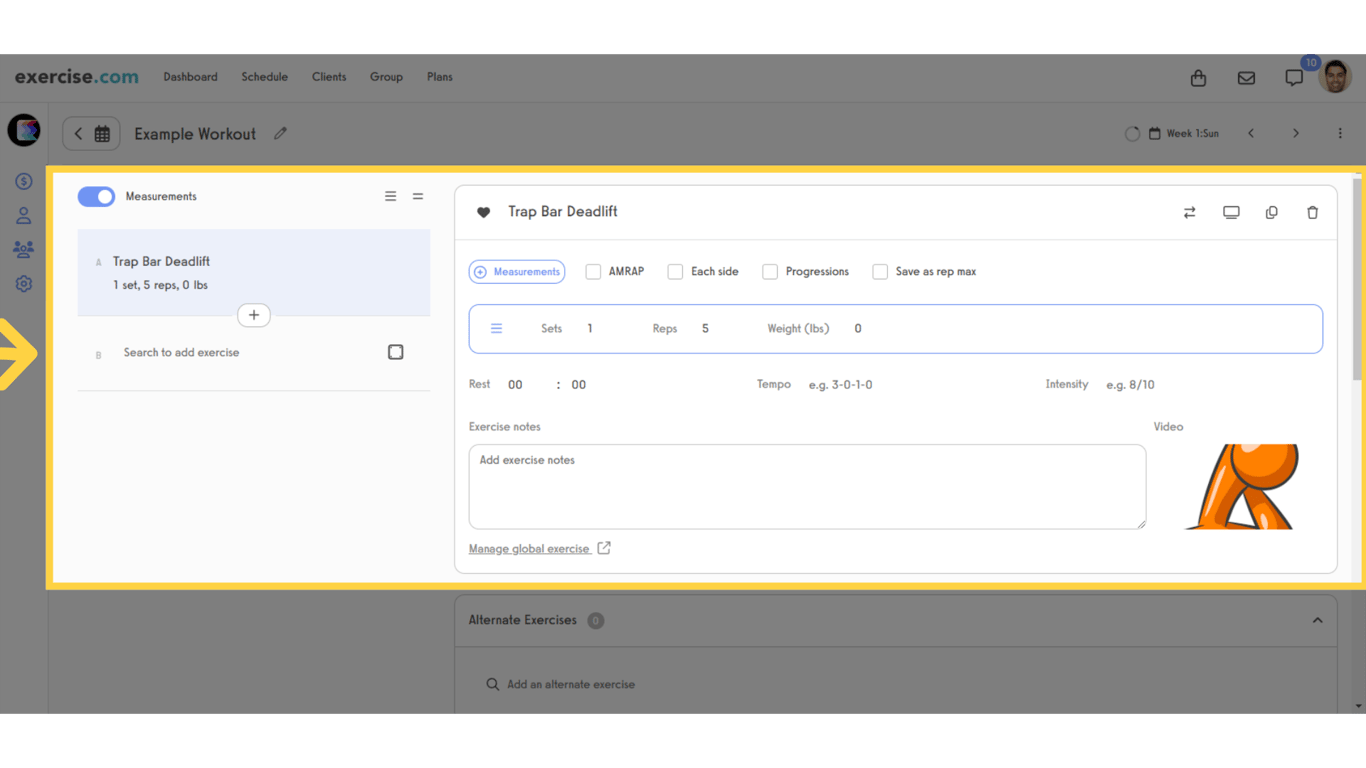Open the Dashboard menu
This screenshot has width=1366, height=768.
[x=190, y=77]
